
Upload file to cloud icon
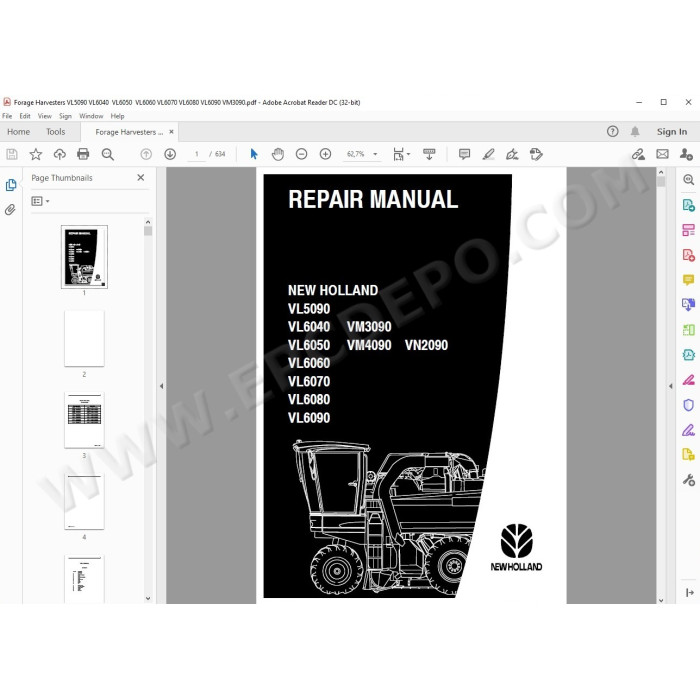[59, 154]
